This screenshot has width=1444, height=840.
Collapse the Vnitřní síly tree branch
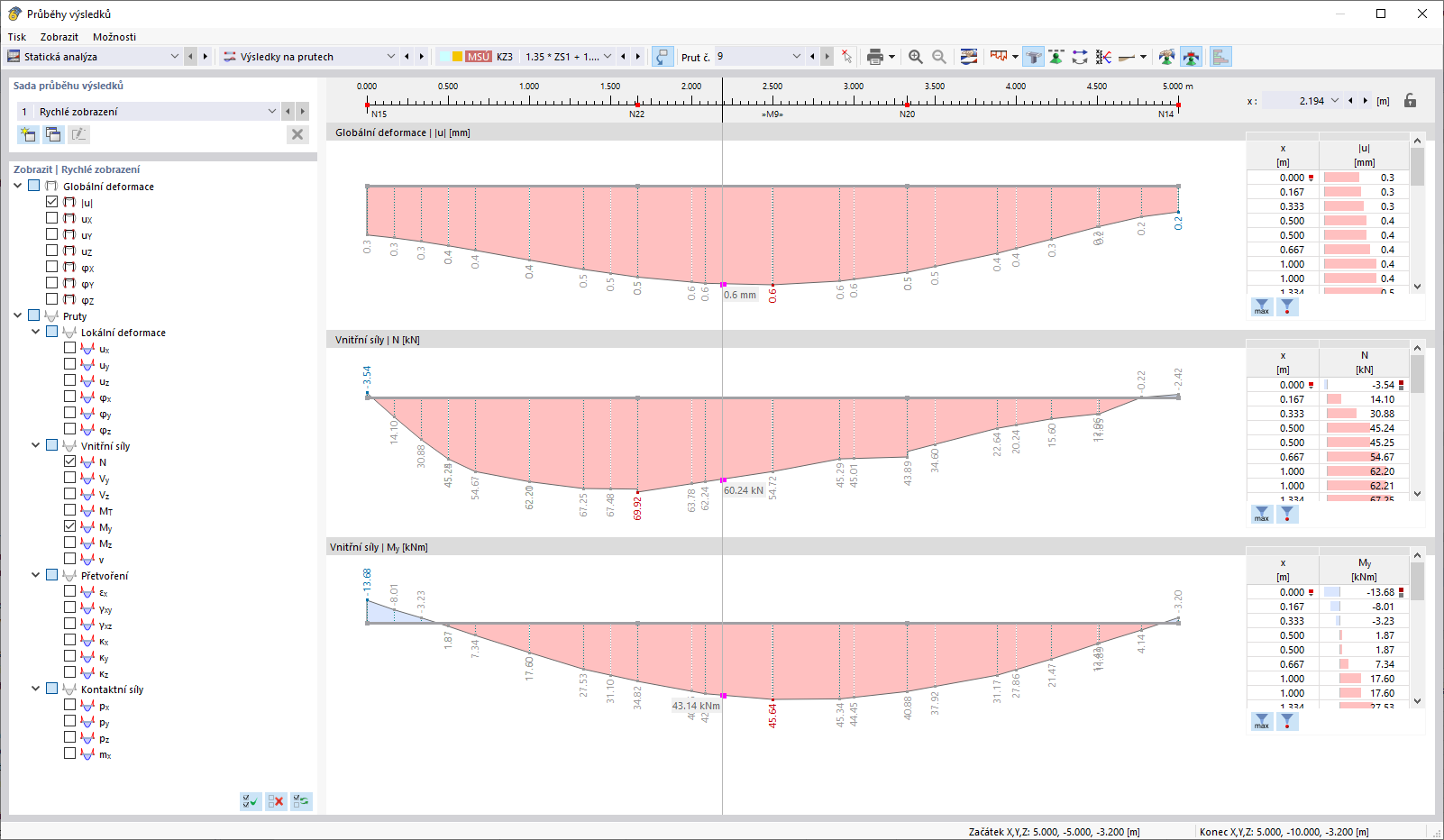coord(36,445)
